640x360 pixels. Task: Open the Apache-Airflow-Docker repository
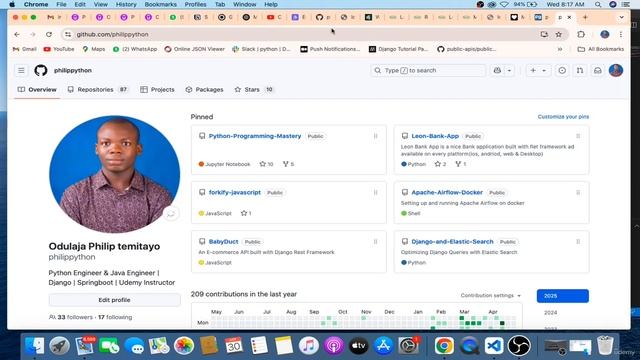(447, 192)
